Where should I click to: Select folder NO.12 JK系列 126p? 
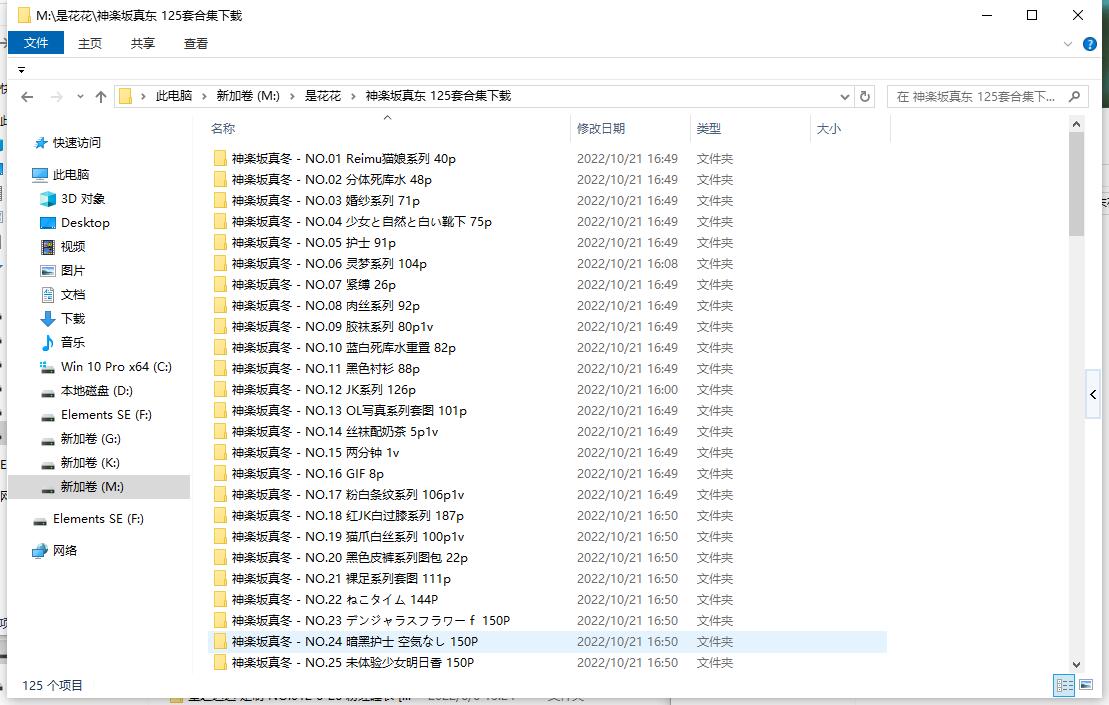point(323,390)
